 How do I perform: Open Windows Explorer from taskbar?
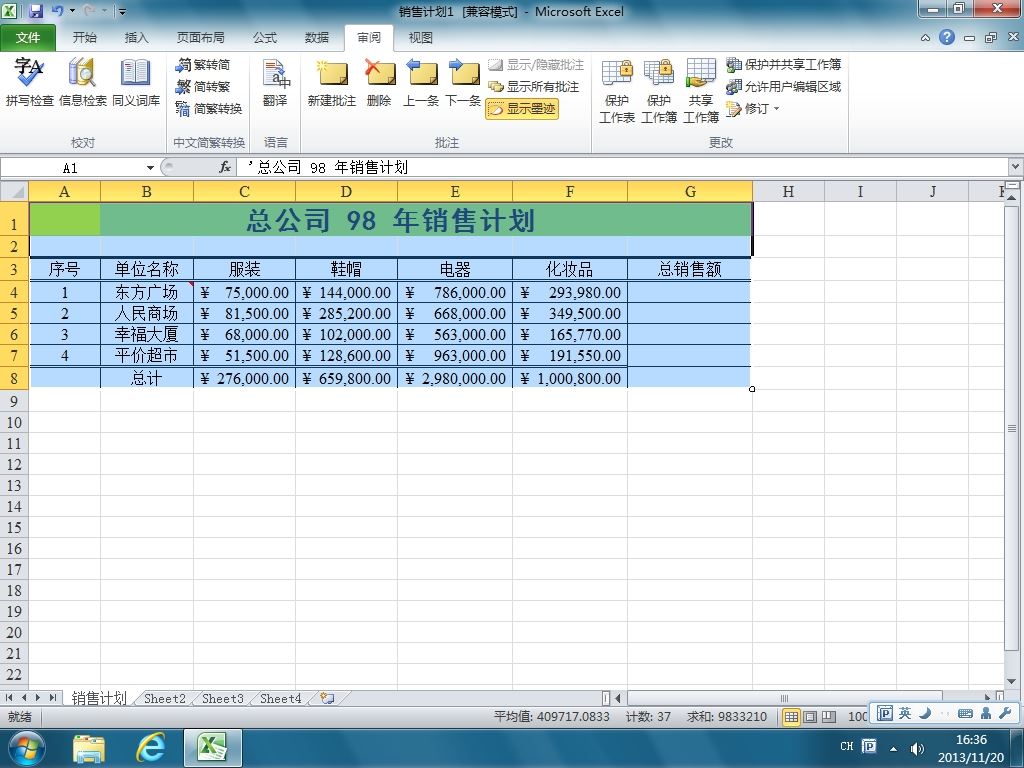[89, 748]
